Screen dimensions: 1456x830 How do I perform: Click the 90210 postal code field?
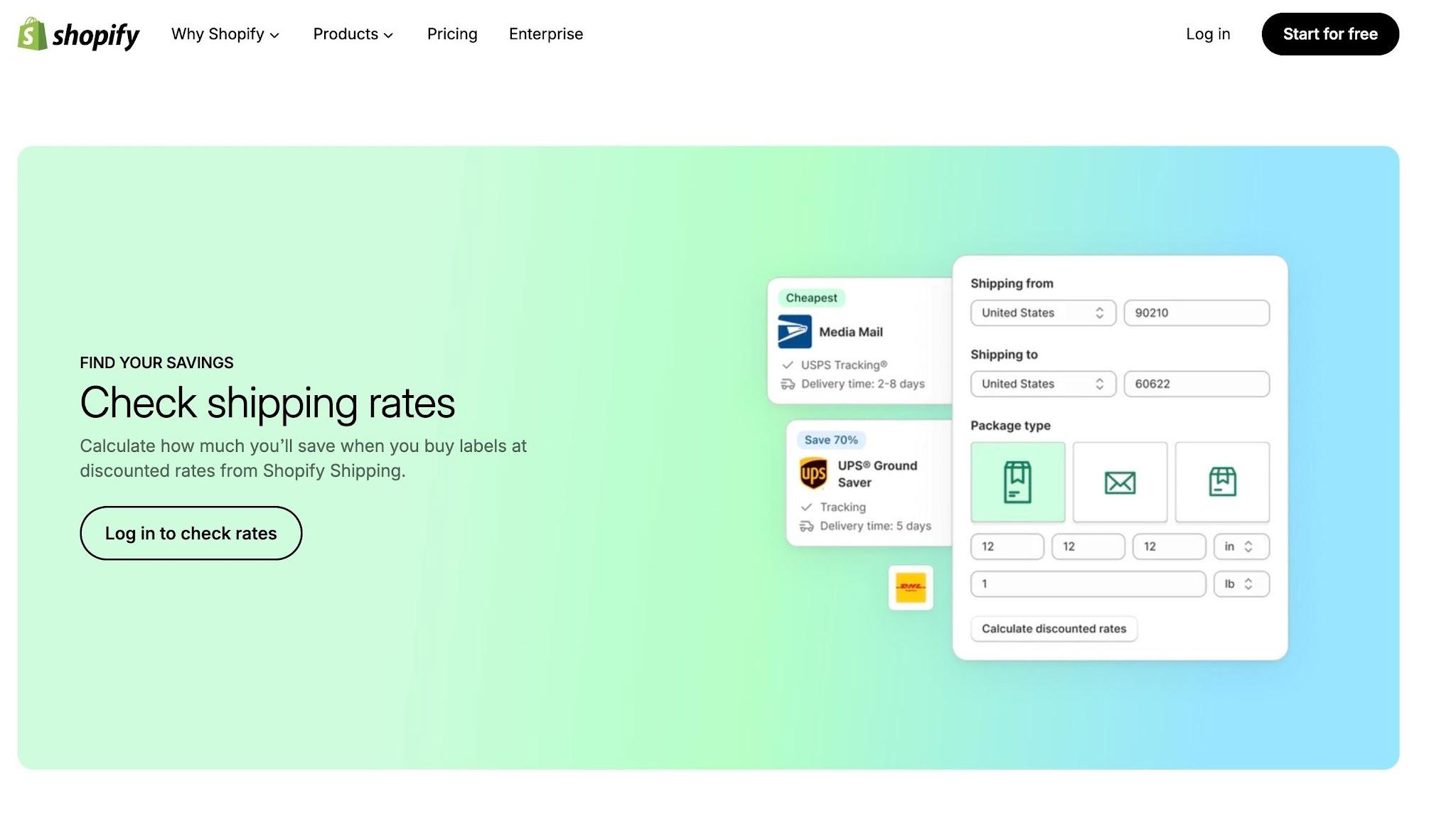click(1197, 313)
